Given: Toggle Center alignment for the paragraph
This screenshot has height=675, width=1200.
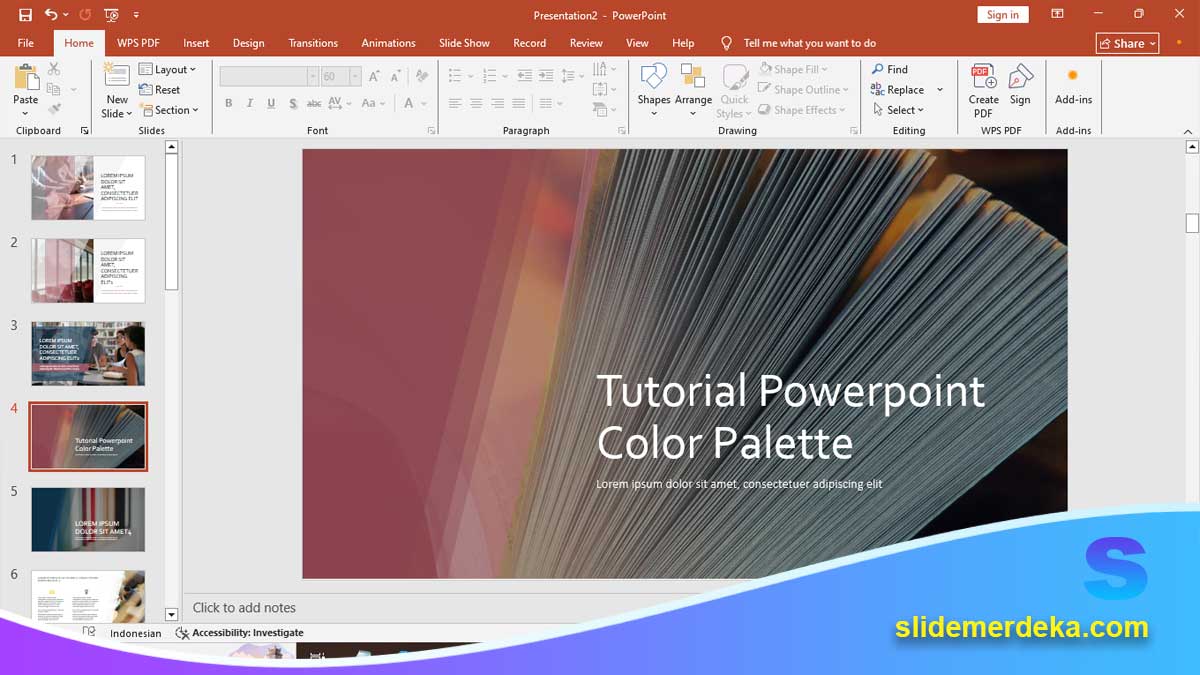Looking at the screenshot, I should [x=476, y=103].
